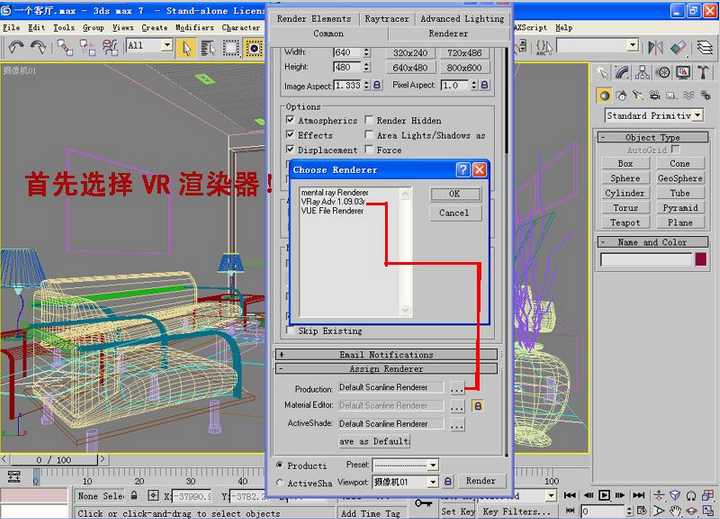Select the Select and Link tool
This screenshot has width=720, height=519.
[x=65, y=47]
